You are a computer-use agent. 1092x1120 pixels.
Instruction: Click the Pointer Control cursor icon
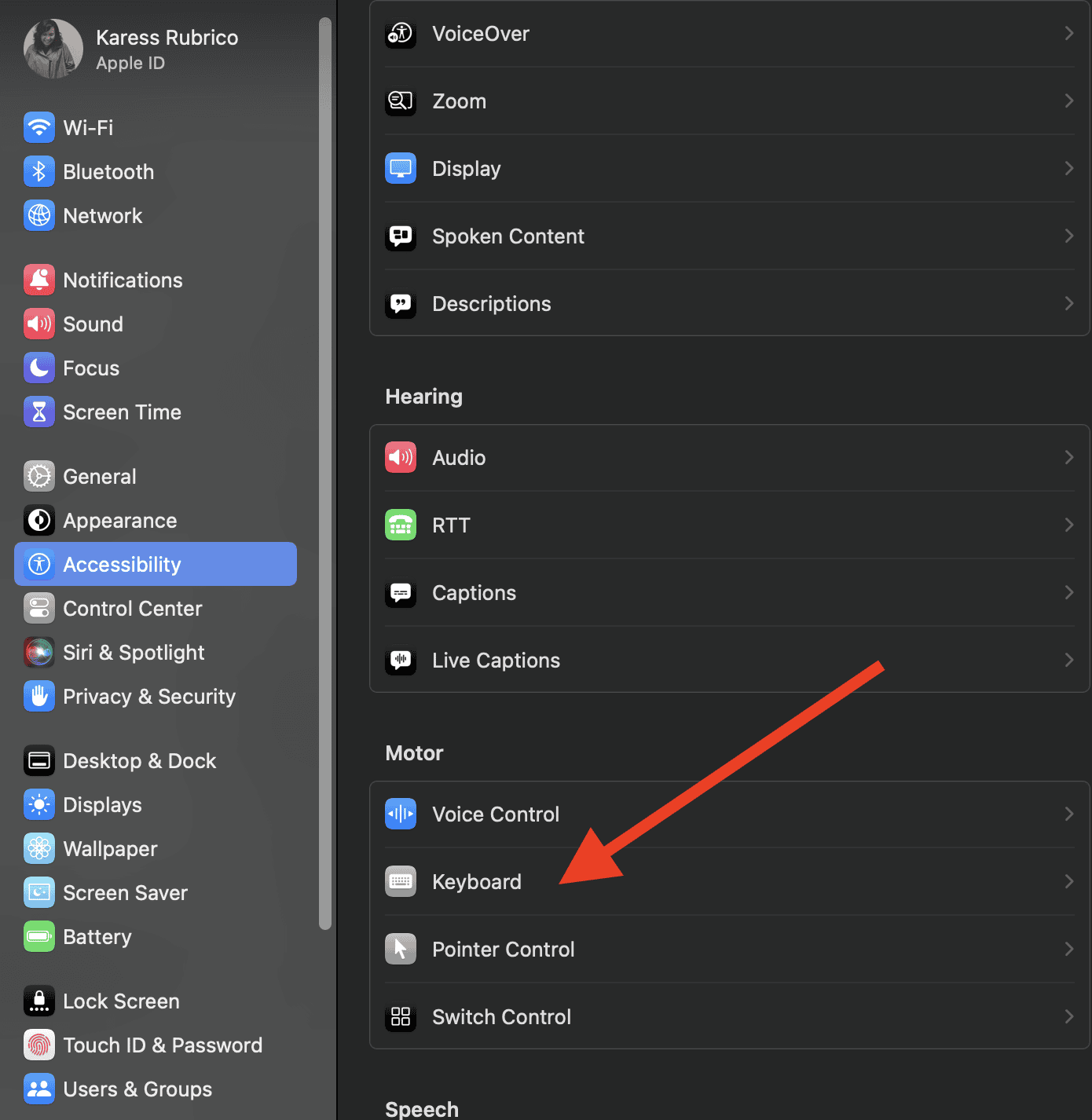[401, 950]
